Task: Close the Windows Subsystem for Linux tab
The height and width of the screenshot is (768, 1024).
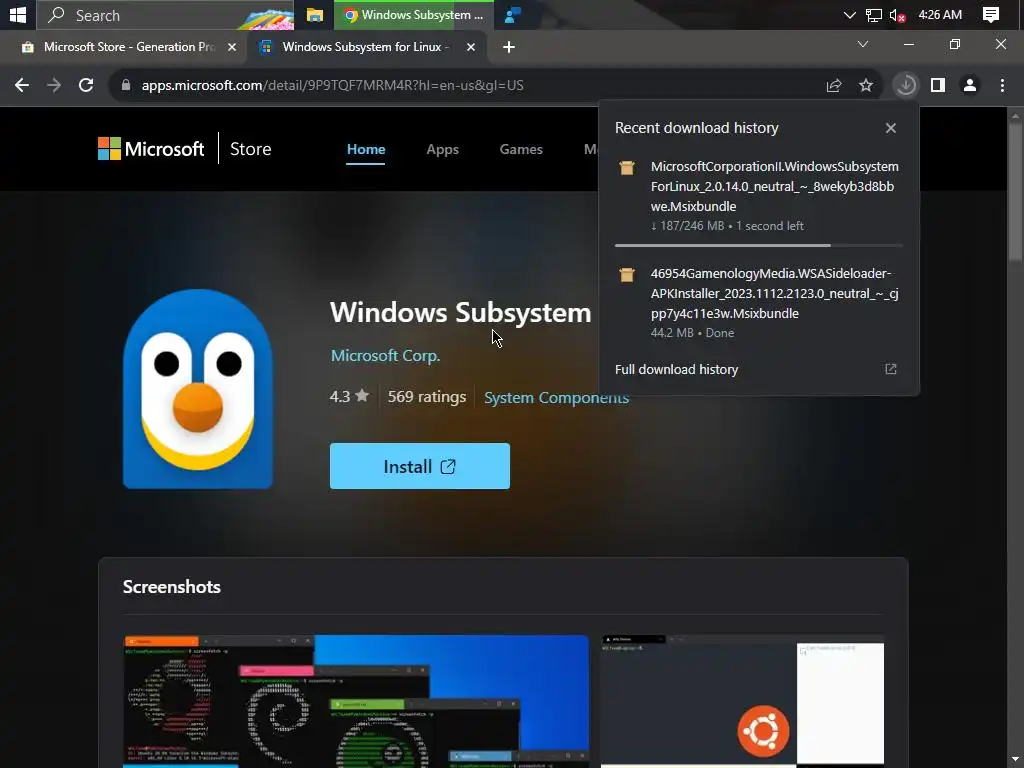Action: [x=471, y=47]
